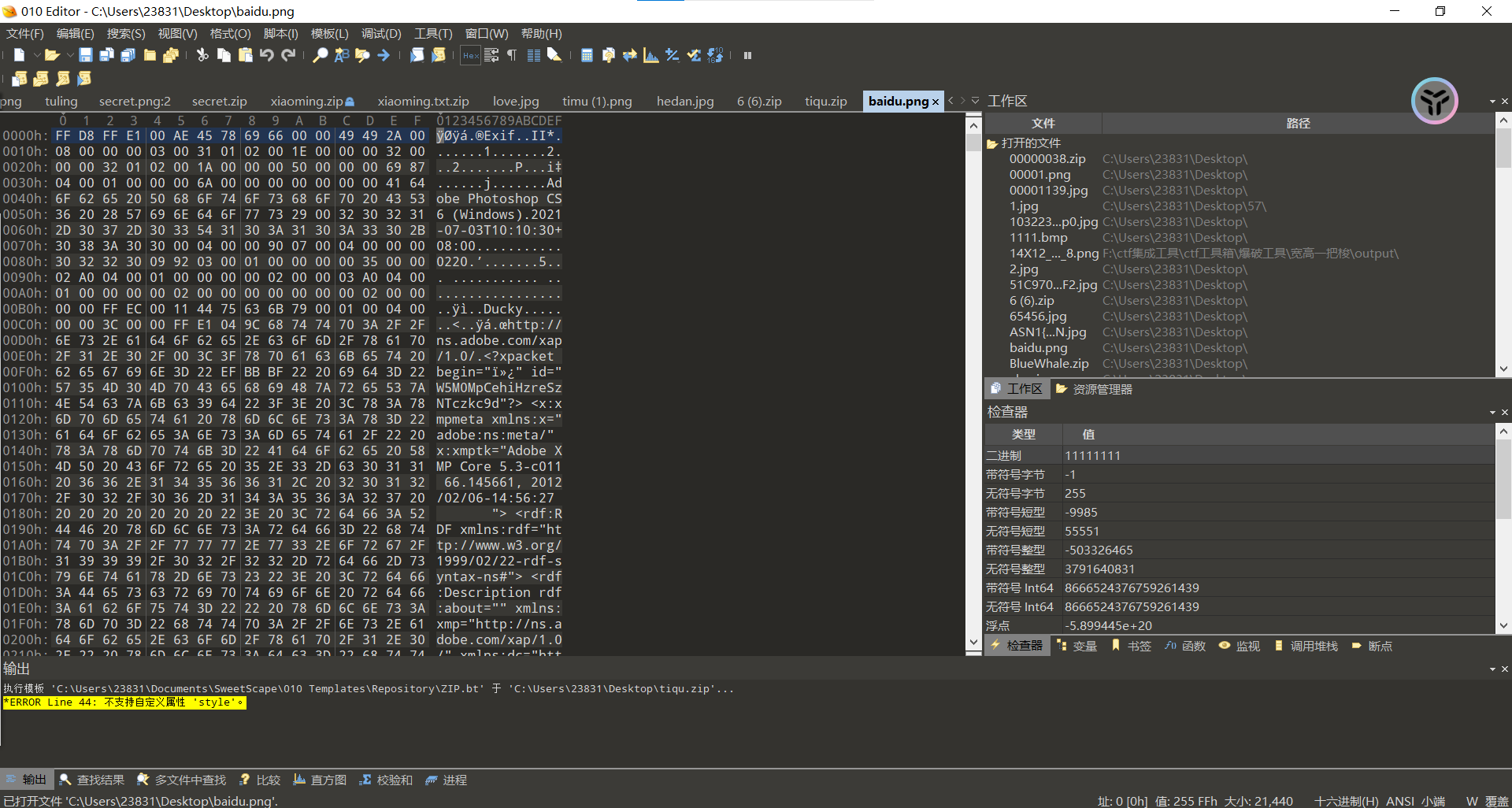Switch to the 查找结果 bottom tab
1512x808 pixels.
point(92,780)
